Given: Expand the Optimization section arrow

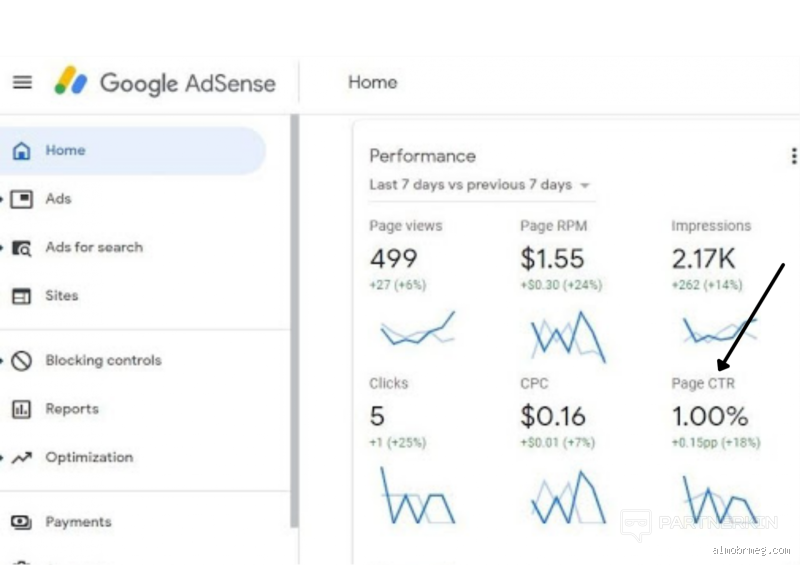Looking at the screenshot, I should tap(3, 458).
